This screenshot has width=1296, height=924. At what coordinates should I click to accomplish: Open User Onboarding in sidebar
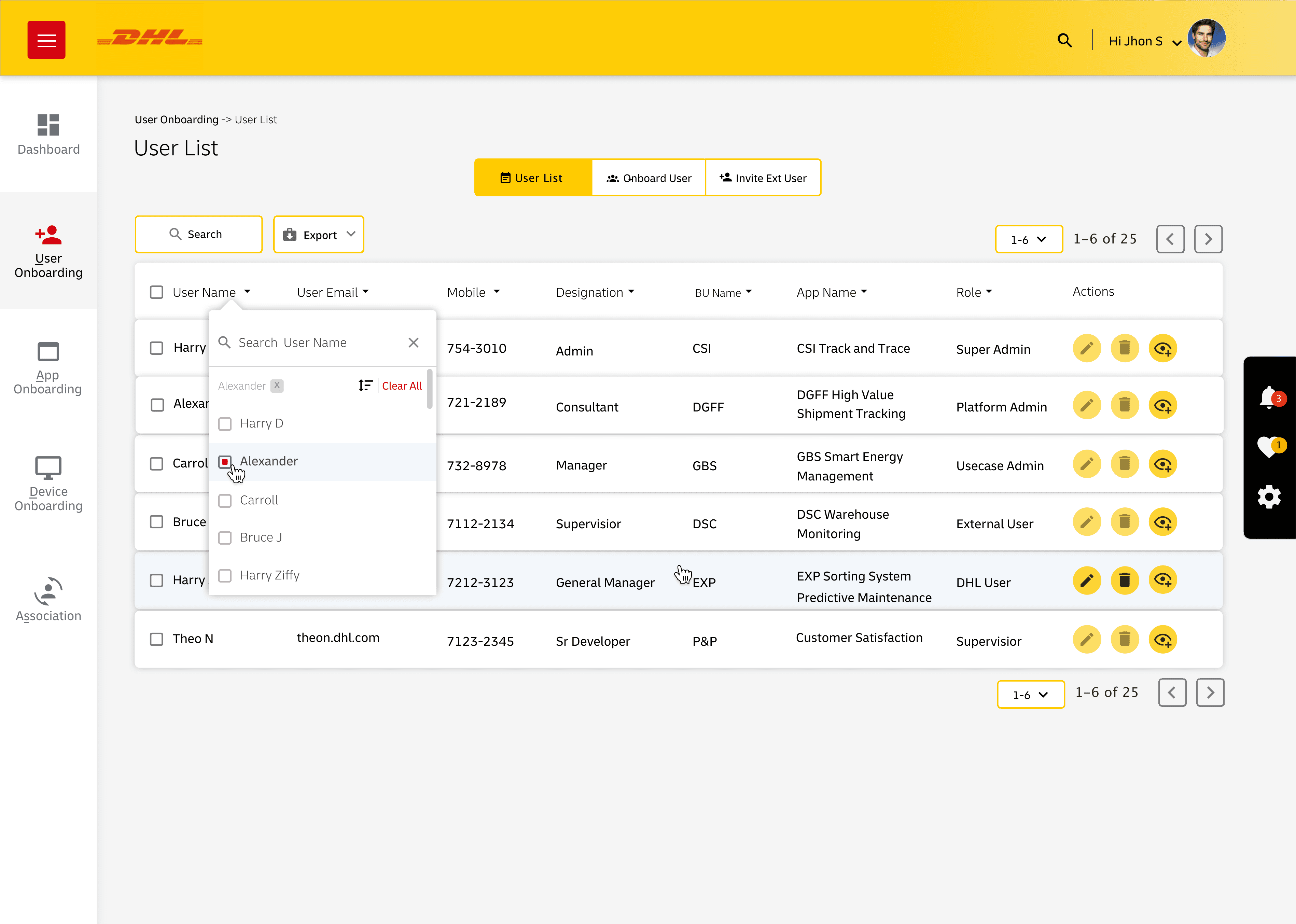coord(48,251)
